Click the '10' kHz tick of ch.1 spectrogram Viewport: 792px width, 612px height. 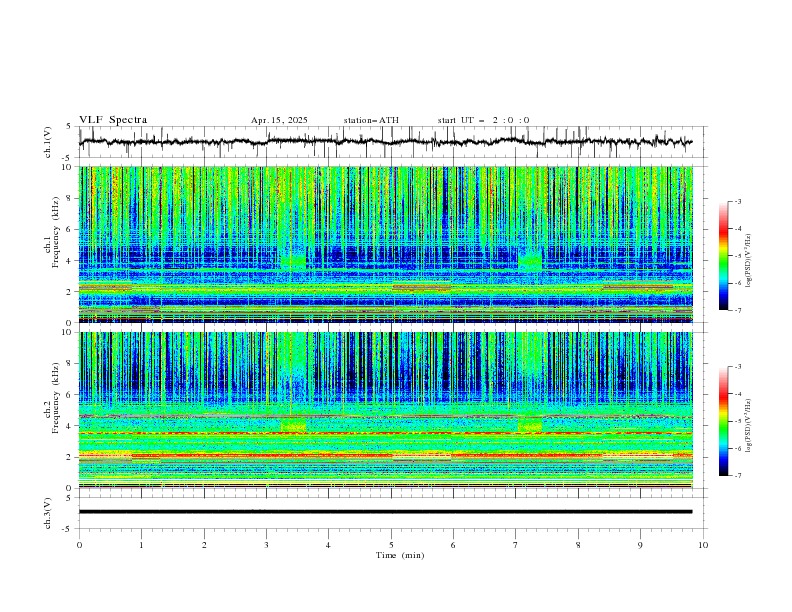click(69, 167)
